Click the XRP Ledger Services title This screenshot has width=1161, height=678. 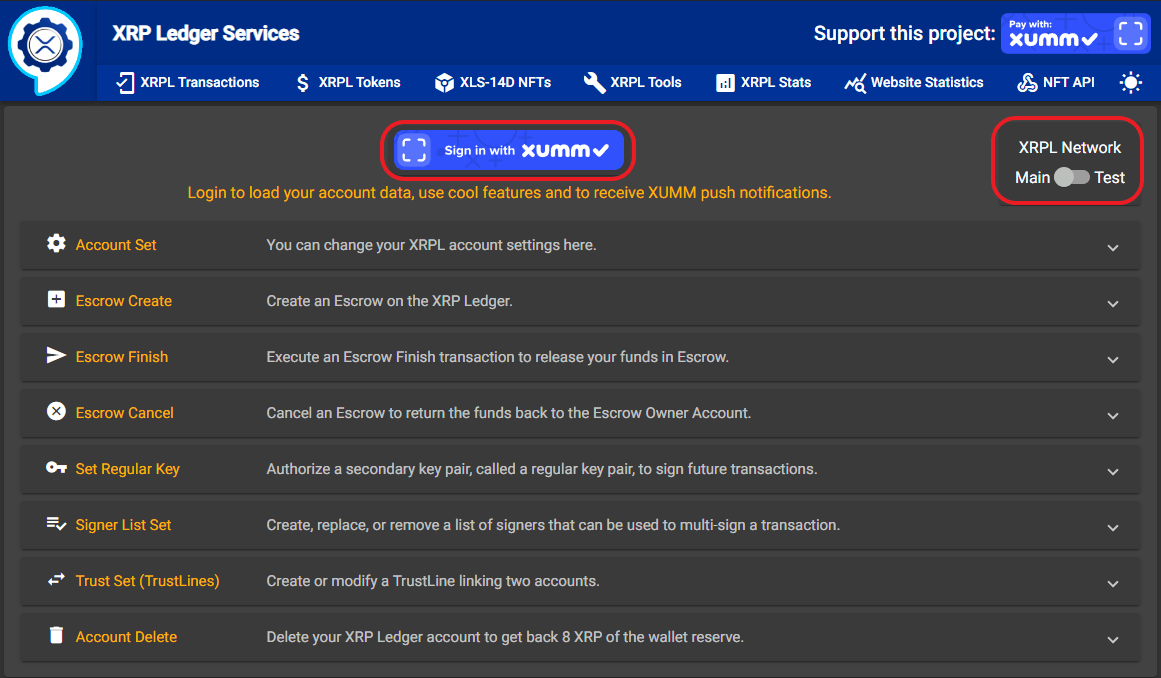coord(206,33)
